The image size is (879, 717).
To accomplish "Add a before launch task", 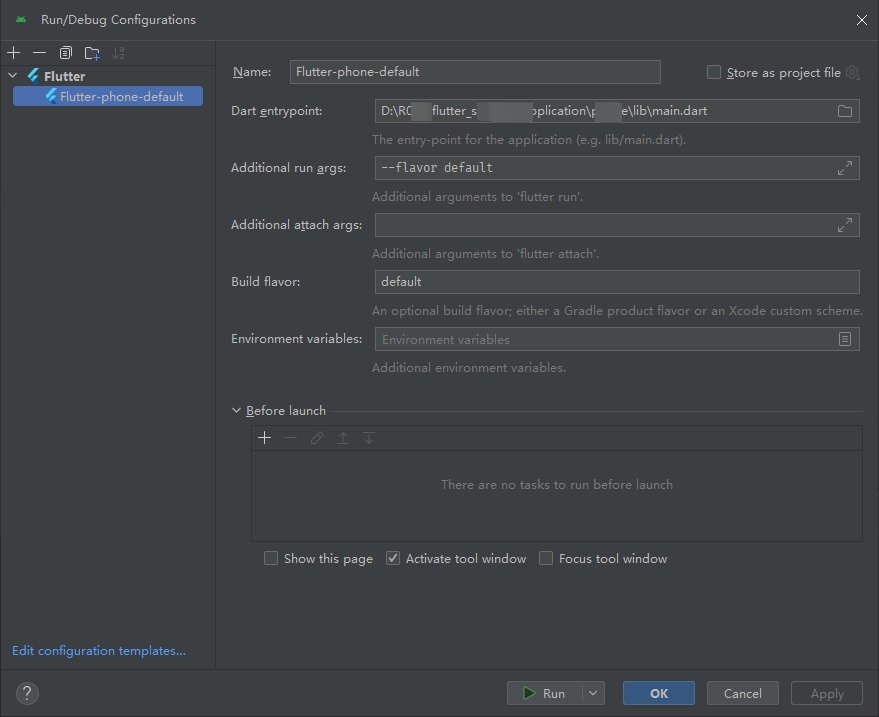I will 265,438.
